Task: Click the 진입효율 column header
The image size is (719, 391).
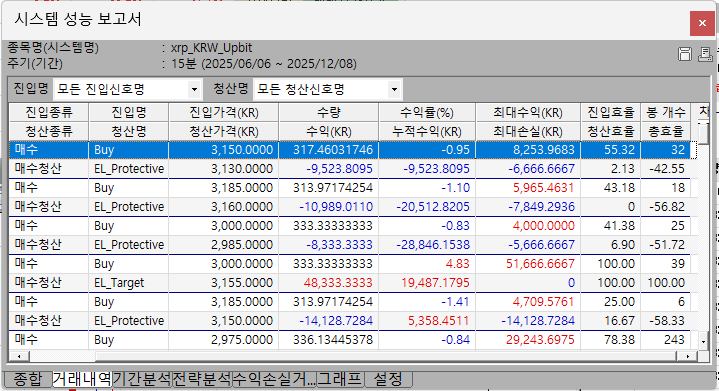Action: (x=611, y=112)
